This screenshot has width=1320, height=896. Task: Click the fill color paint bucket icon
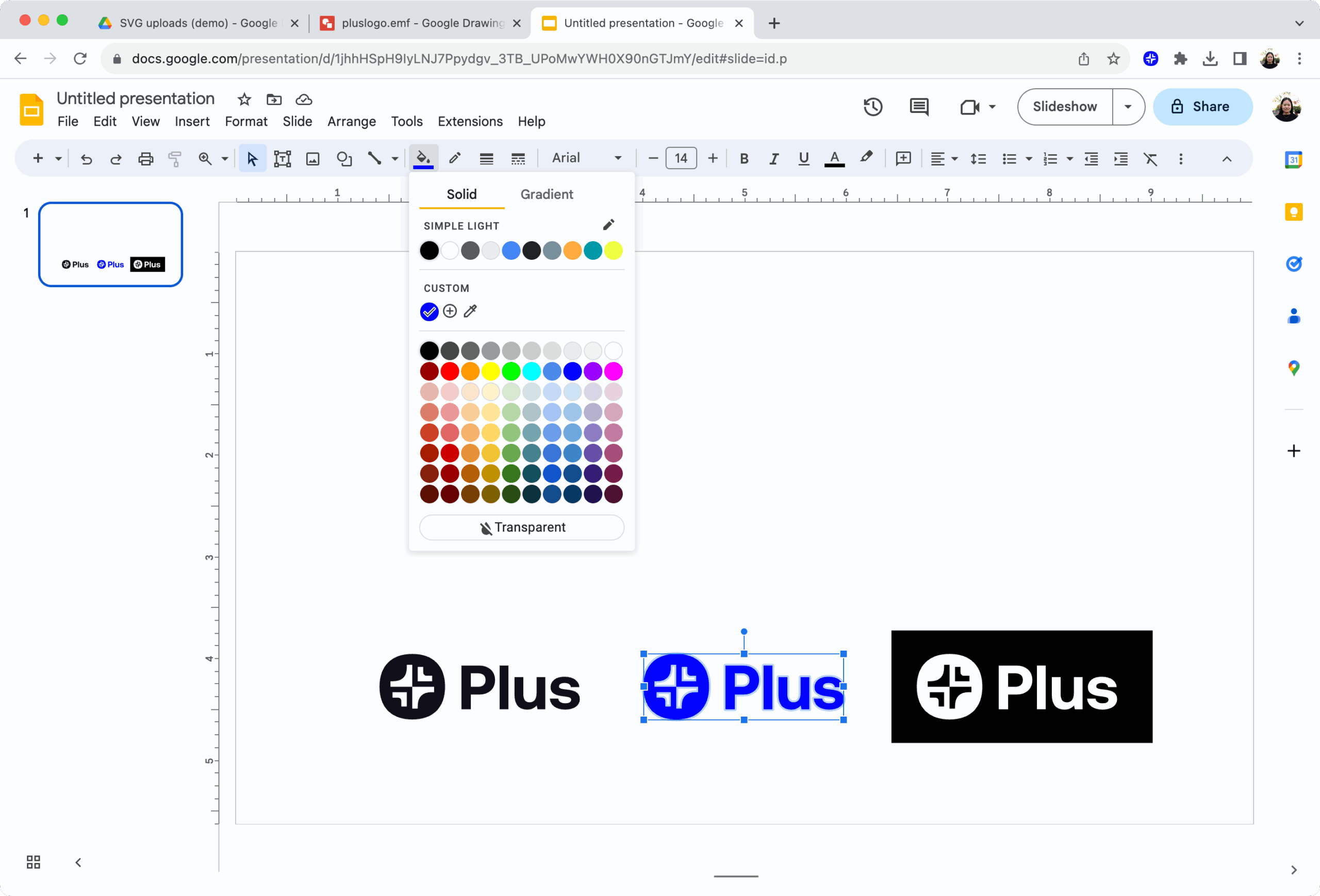tap(423, 158)
